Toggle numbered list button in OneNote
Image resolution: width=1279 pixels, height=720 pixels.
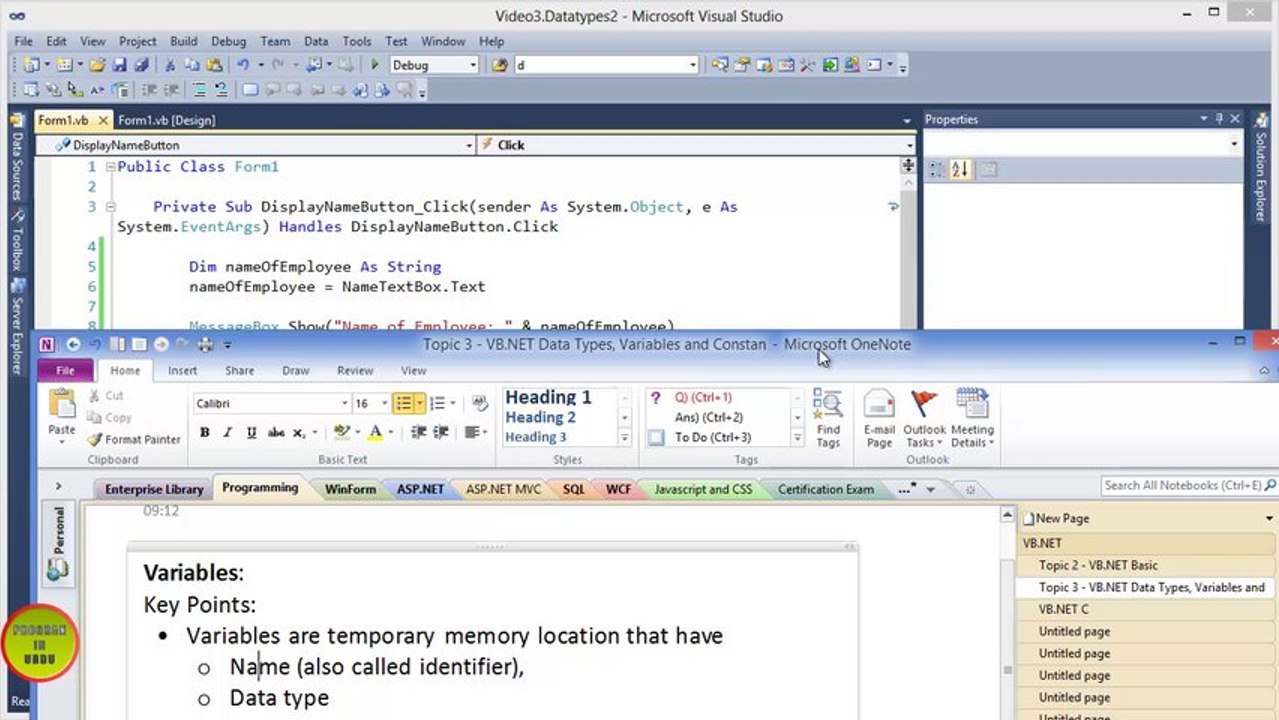pyautogui.click(x=437, y=403)
